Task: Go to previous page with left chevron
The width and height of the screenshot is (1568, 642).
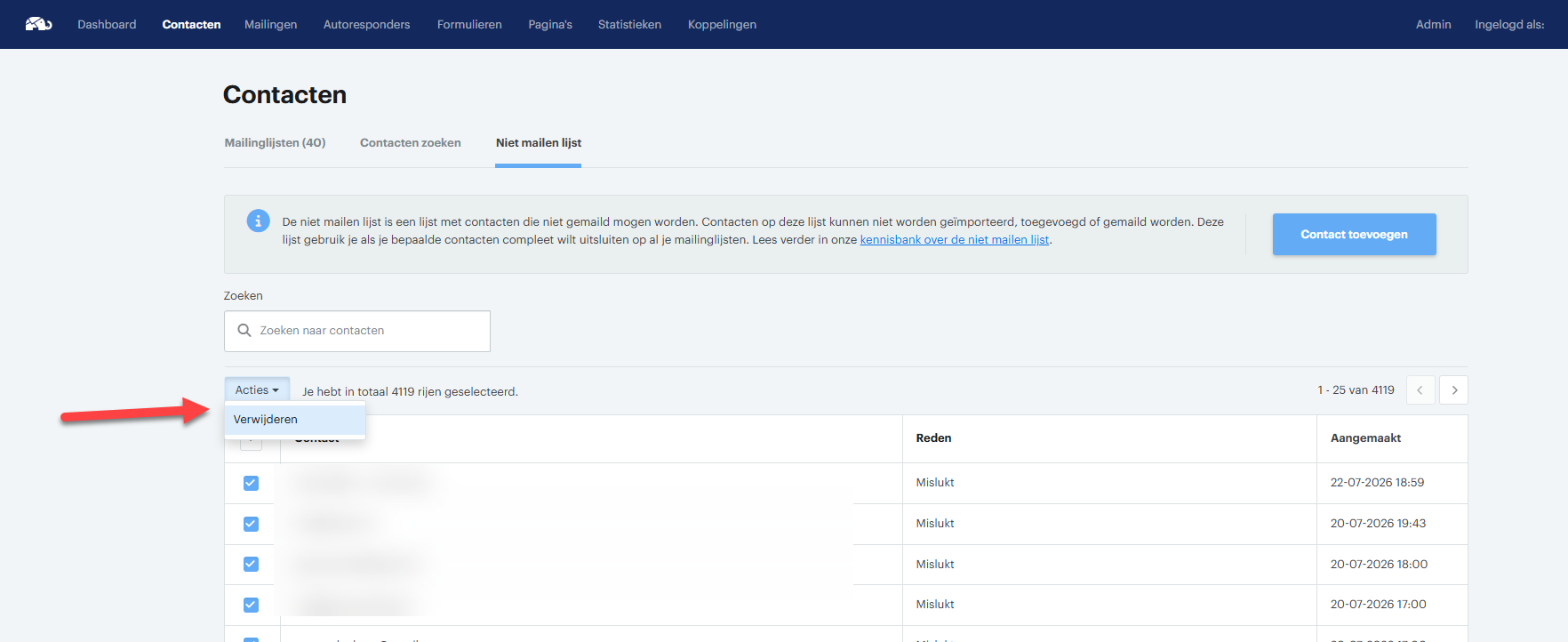Action: click(x=1420, y=390)
